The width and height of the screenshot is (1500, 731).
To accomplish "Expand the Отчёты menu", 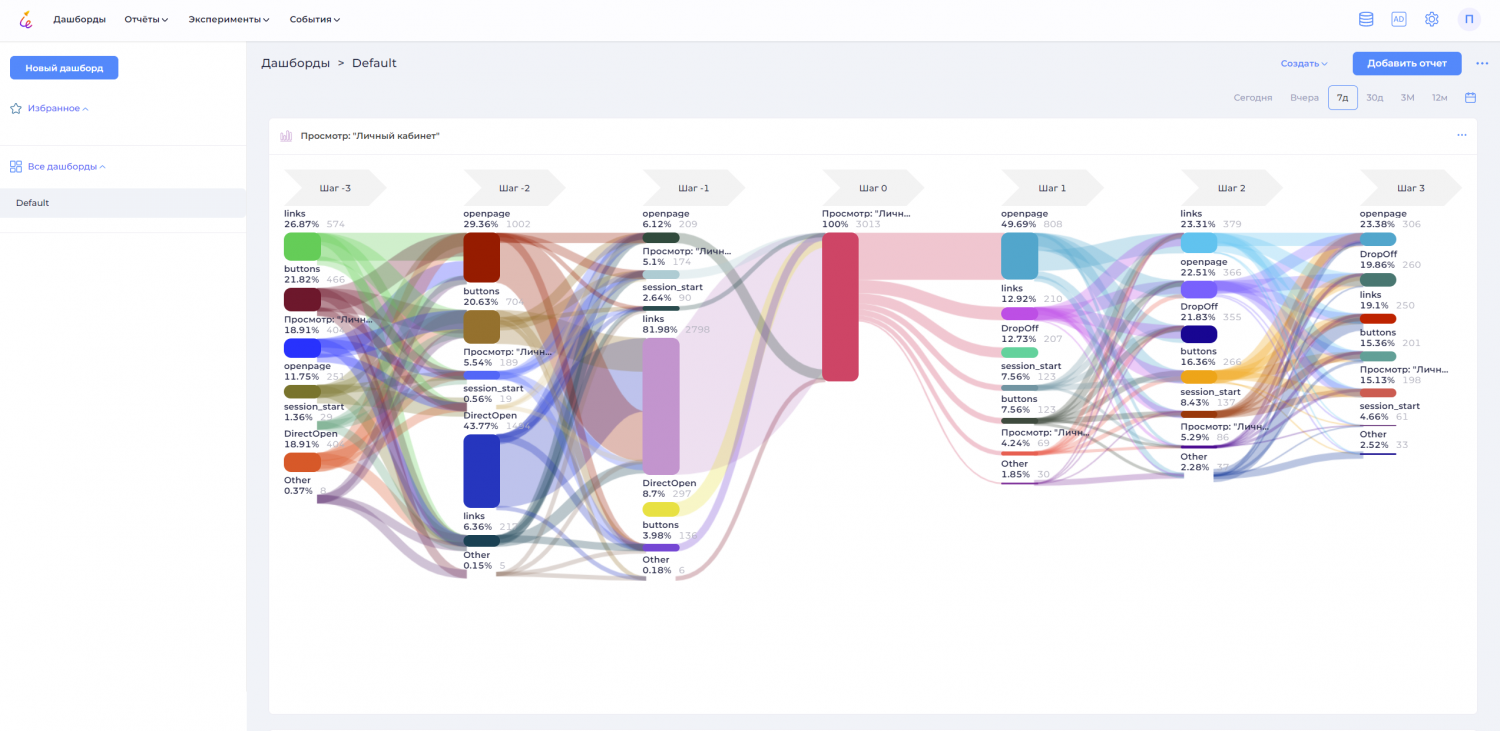I will click(x=146, y=19).
